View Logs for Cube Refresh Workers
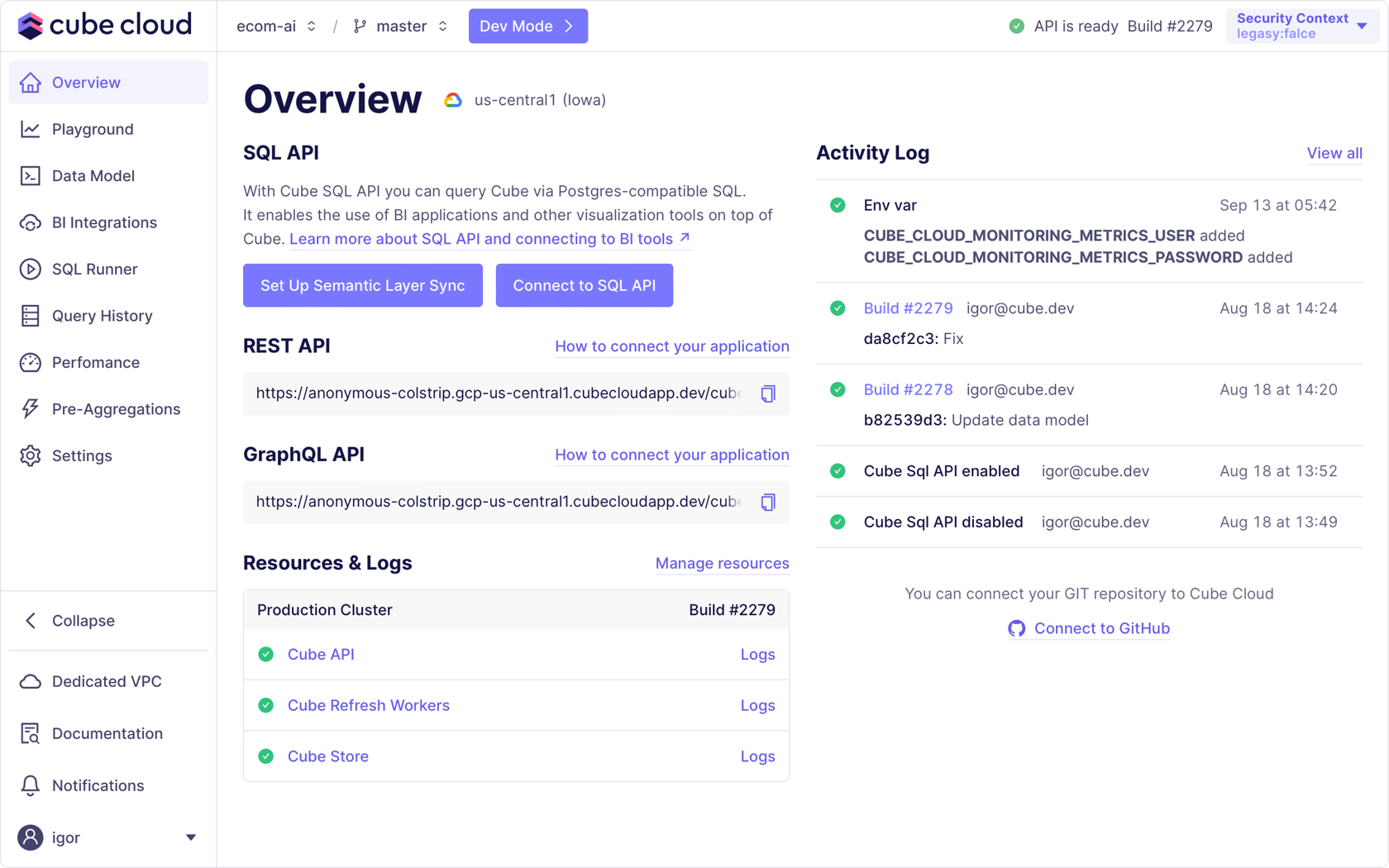This screenshot has height=868, width=1389. coord(758,706)
